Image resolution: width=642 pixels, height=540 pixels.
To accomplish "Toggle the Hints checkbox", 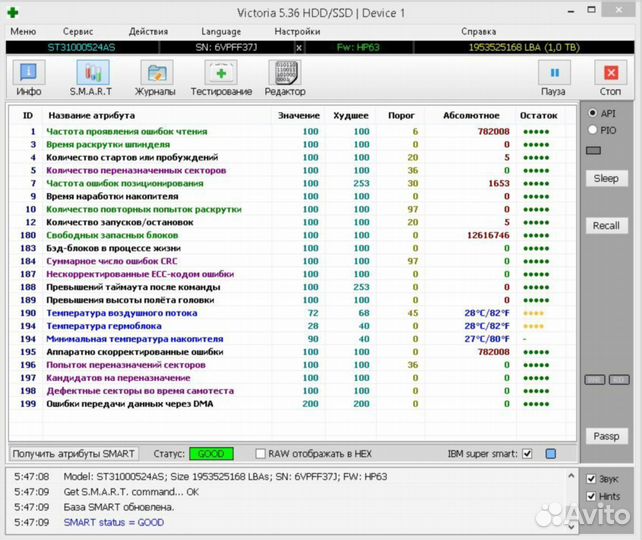I will coord(591,496).
